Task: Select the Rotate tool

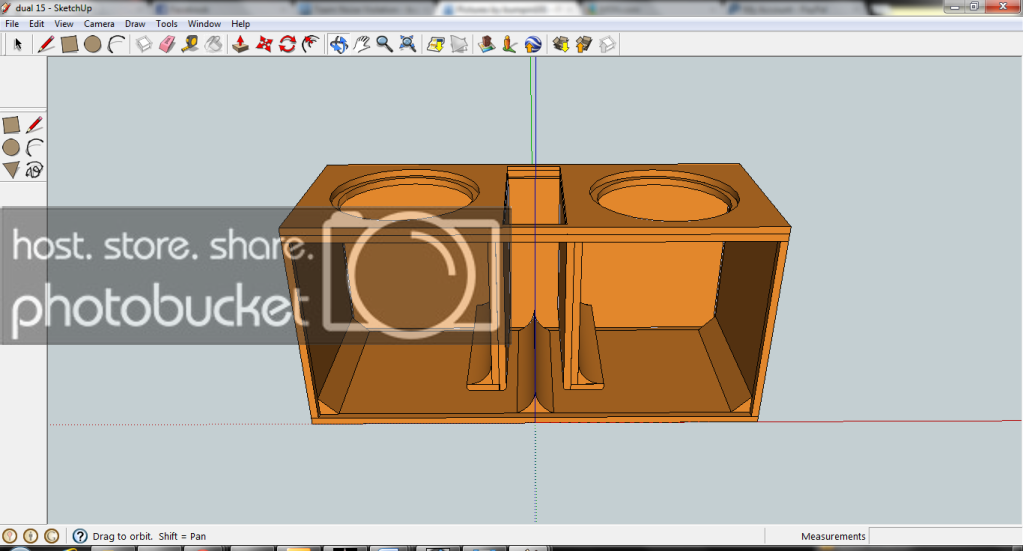Action: click(287, 44)
